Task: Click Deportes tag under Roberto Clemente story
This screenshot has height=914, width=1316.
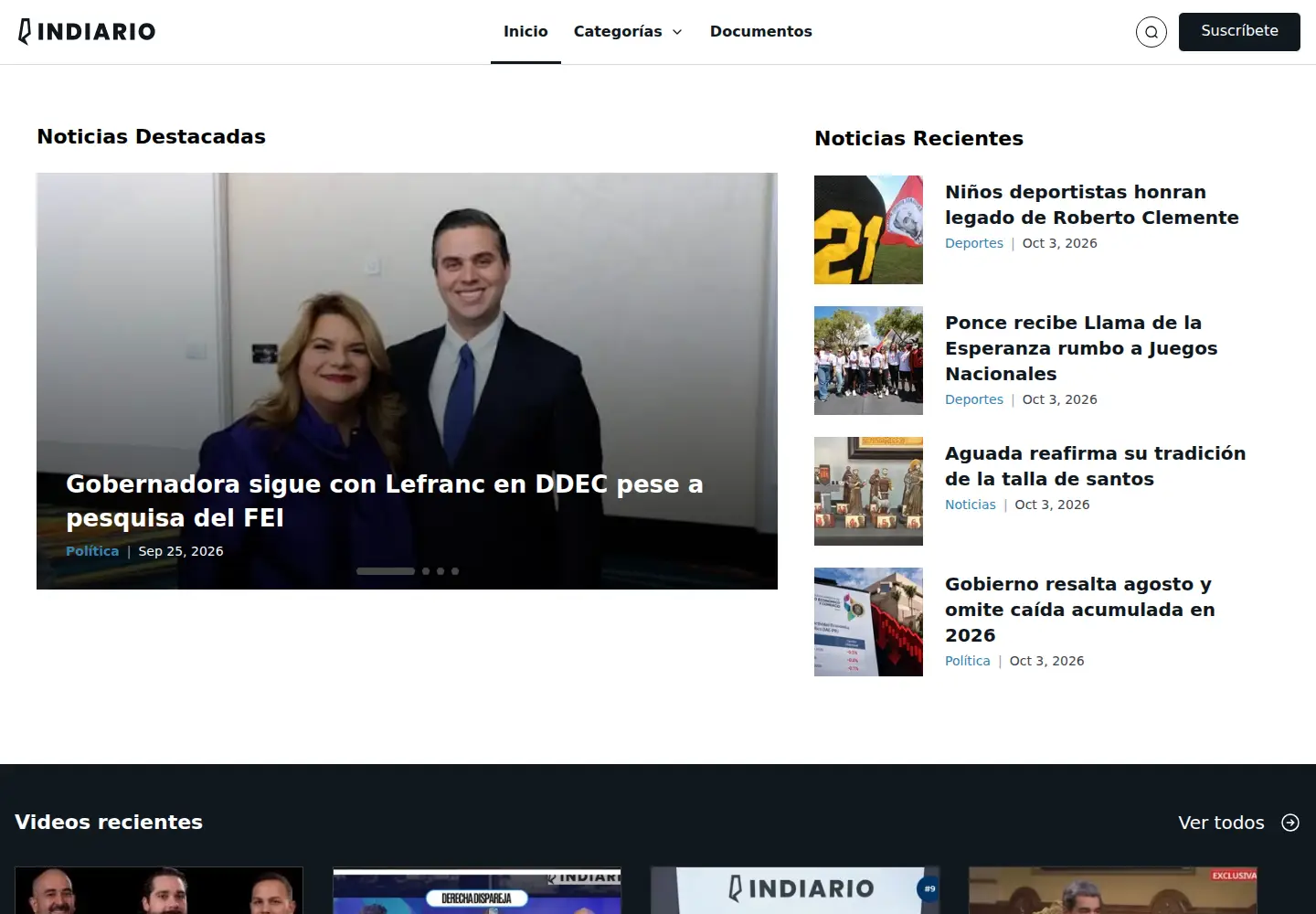Action: pos(974,243)
